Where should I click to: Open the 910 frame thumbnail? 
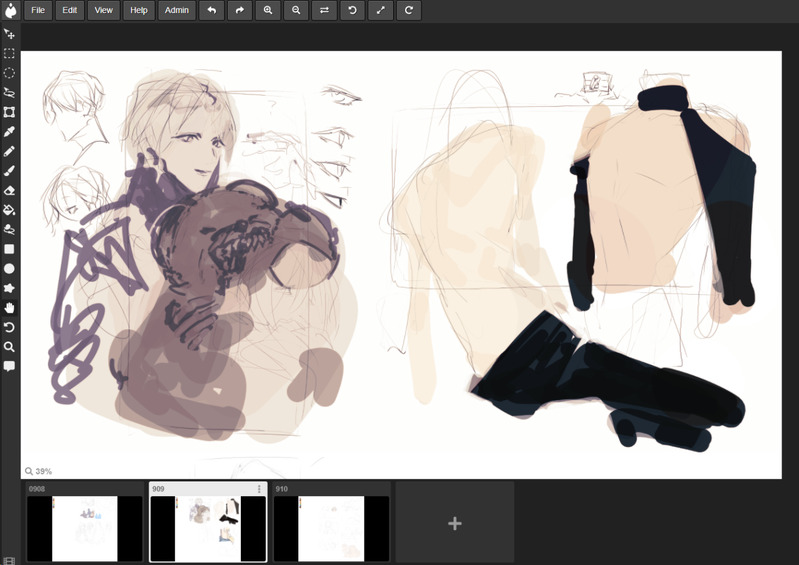(x=331, y=528)
